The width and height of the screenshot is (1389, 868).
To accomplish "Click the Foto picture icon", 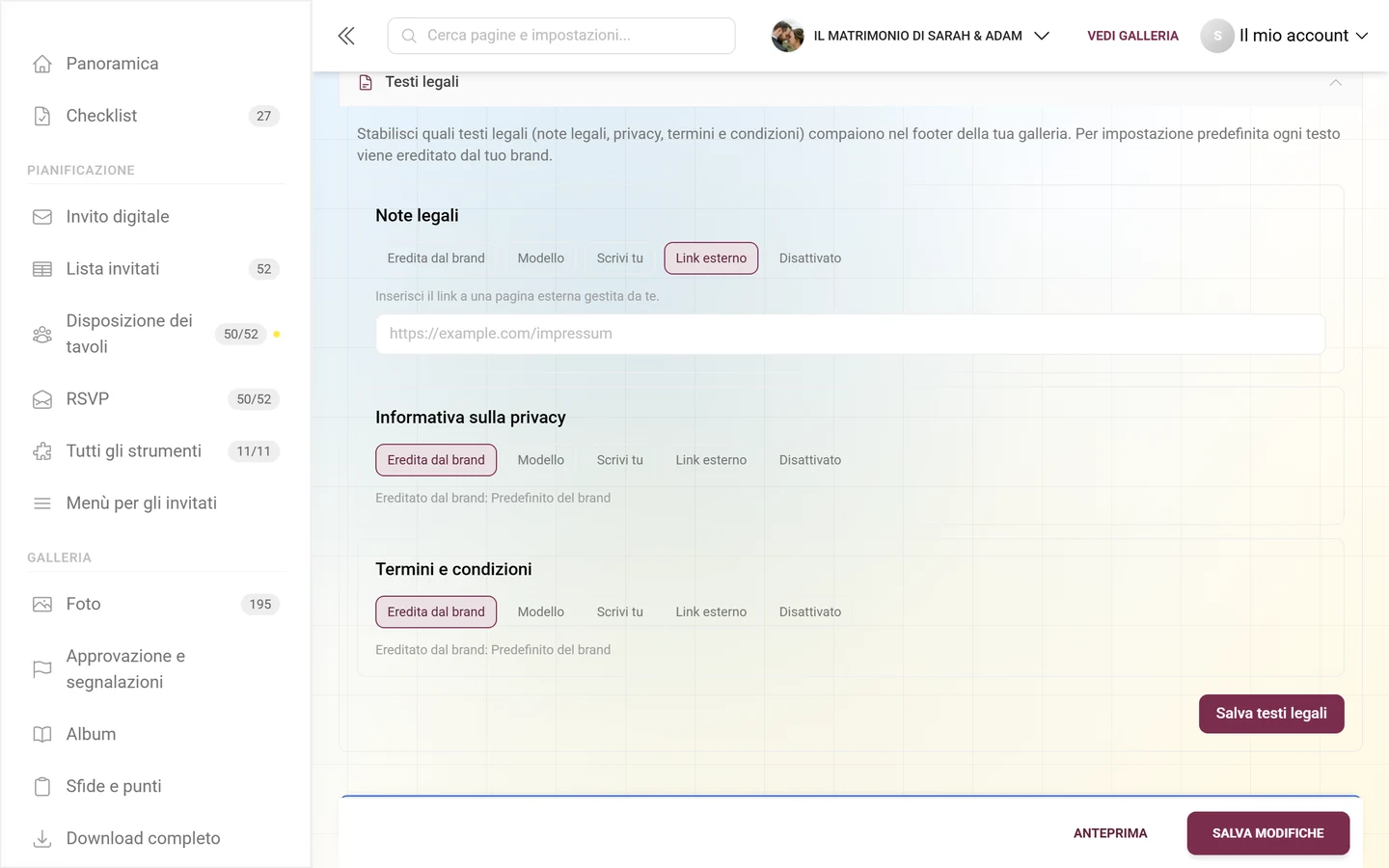I will pos(42,605).
